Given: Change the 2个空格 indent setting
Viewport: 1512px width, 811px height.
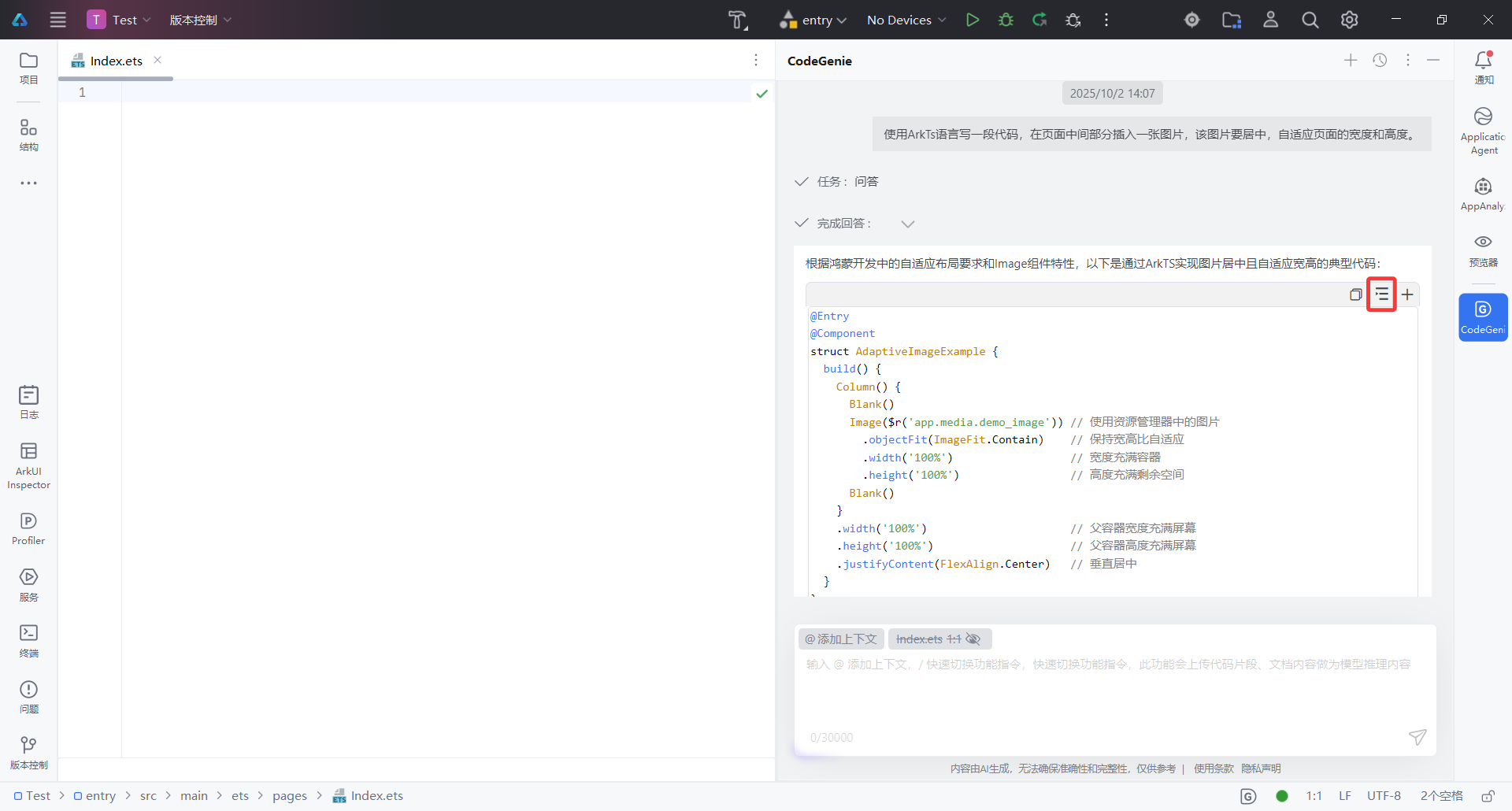Looking at the screenshot, I should click(1441, 796).
